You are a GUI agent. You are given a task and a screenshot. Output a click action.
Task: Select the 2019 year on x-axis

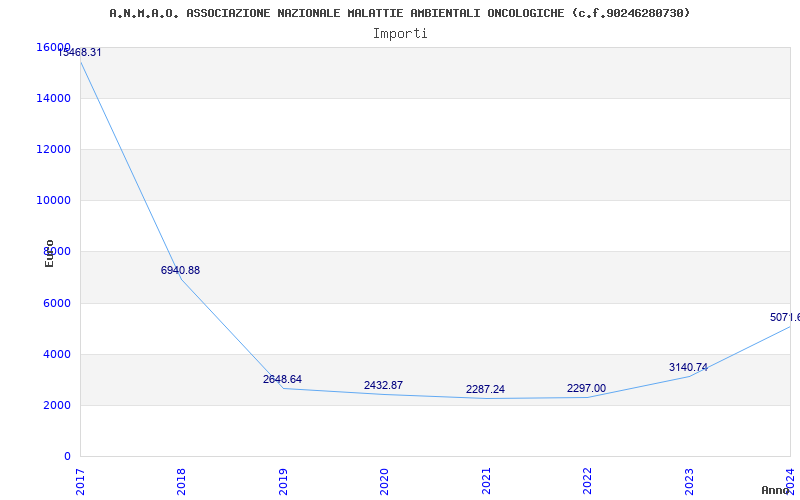pos(283,480)
